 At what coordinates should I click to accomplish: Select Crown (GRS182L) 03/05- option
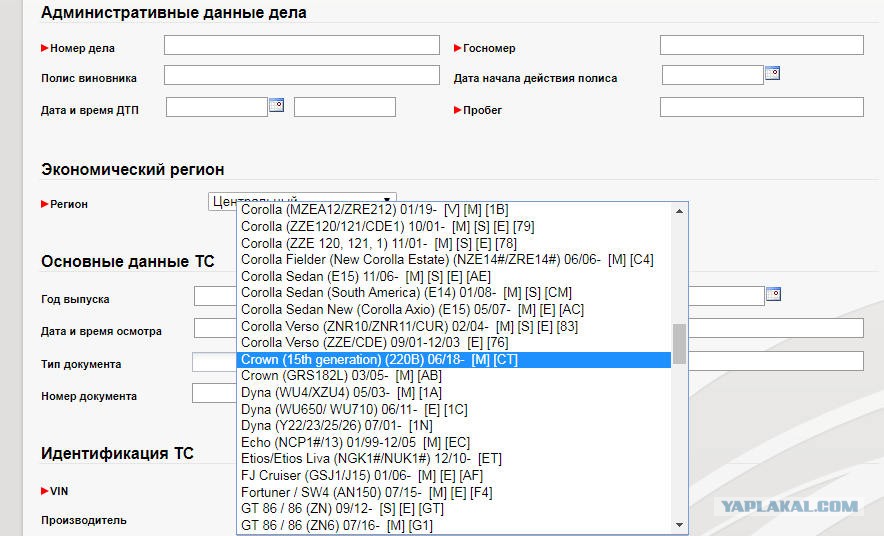(454, 376)
